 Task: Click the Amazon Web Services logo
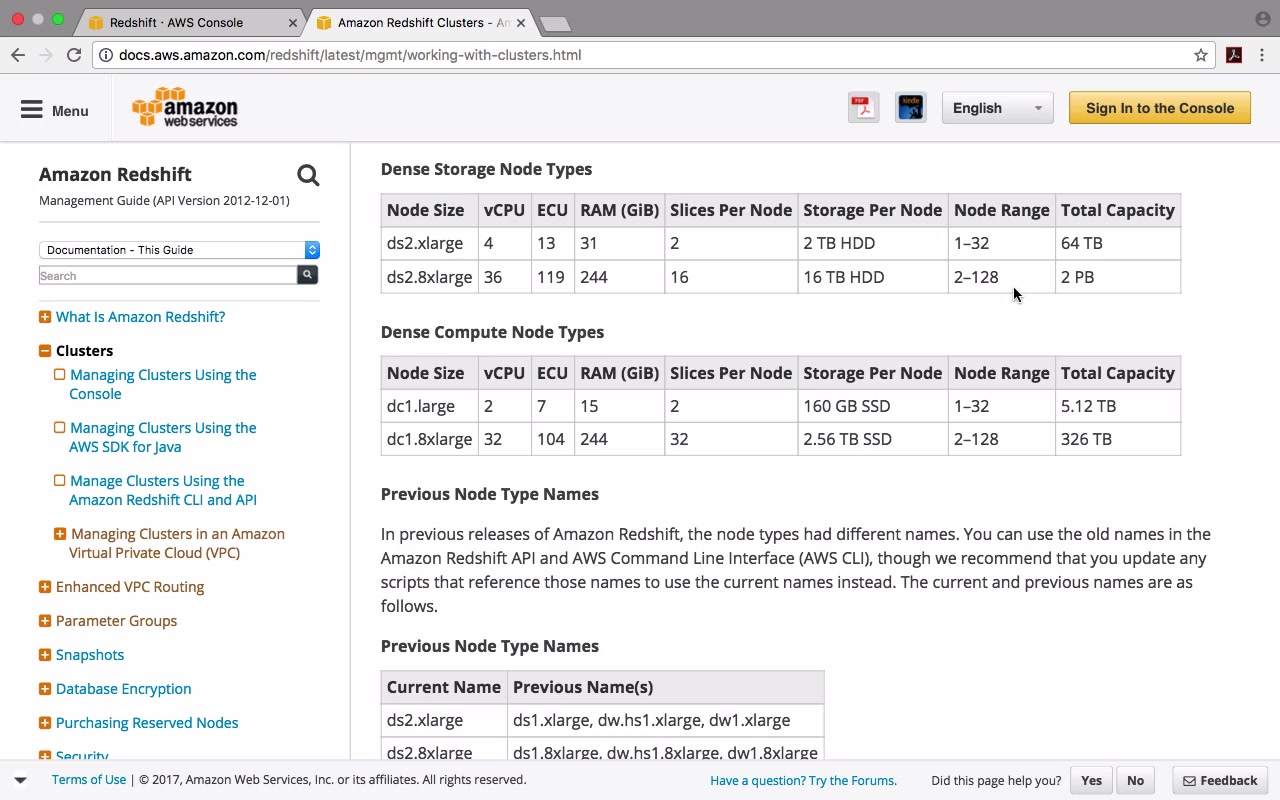click(185, 107)
